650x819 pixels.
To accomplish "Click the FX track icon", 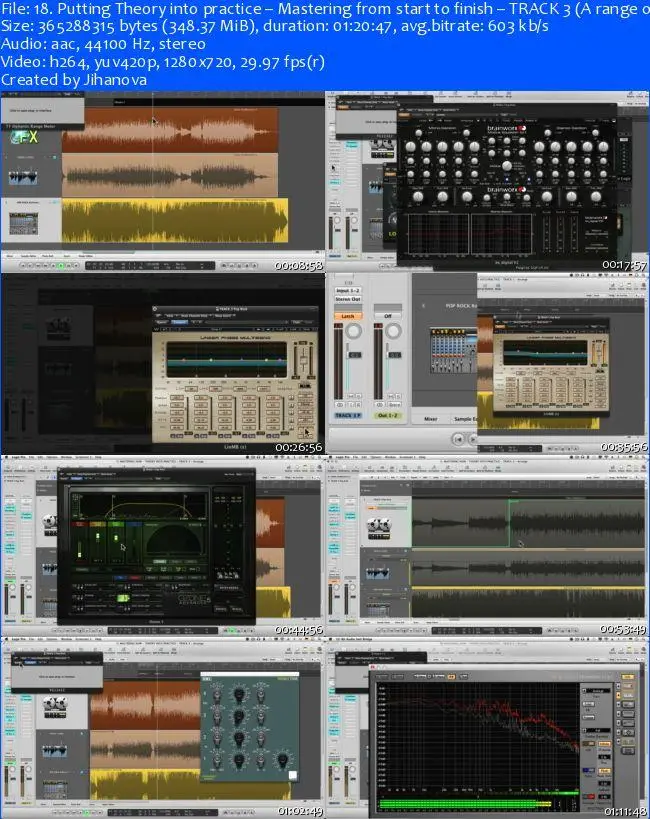I will pyautogui.click(x=24, y=137).
